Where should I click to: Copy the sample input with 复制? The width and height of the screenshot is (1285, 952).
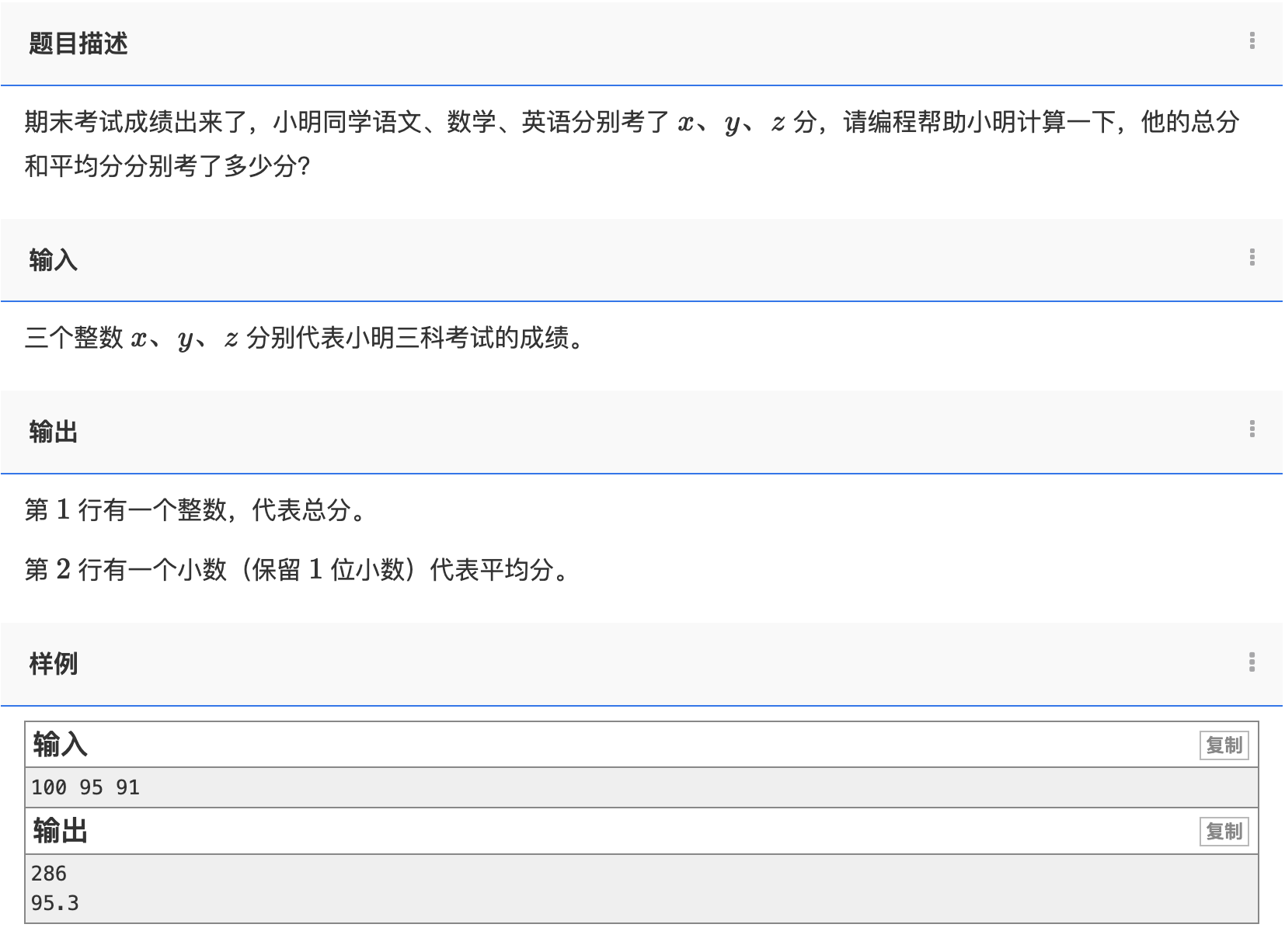[1224, 745]
